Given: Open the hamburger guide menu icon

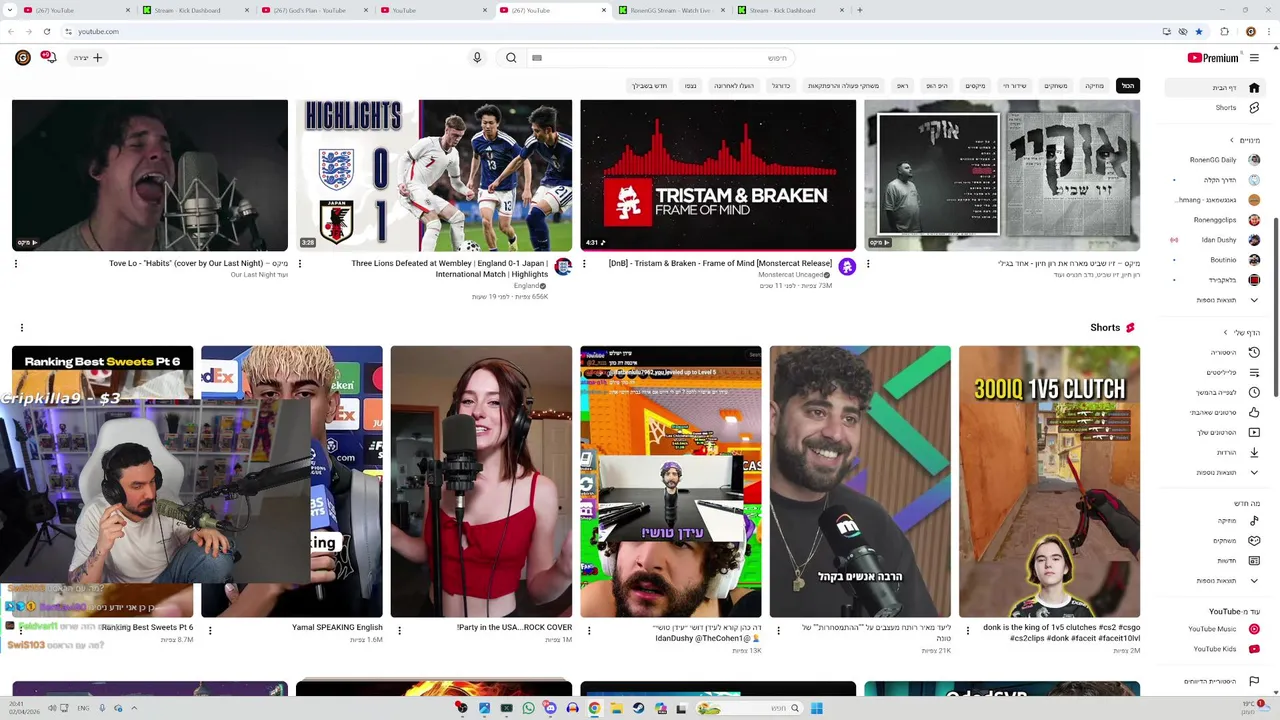Looking at the screenshot, I should 1254,58.
